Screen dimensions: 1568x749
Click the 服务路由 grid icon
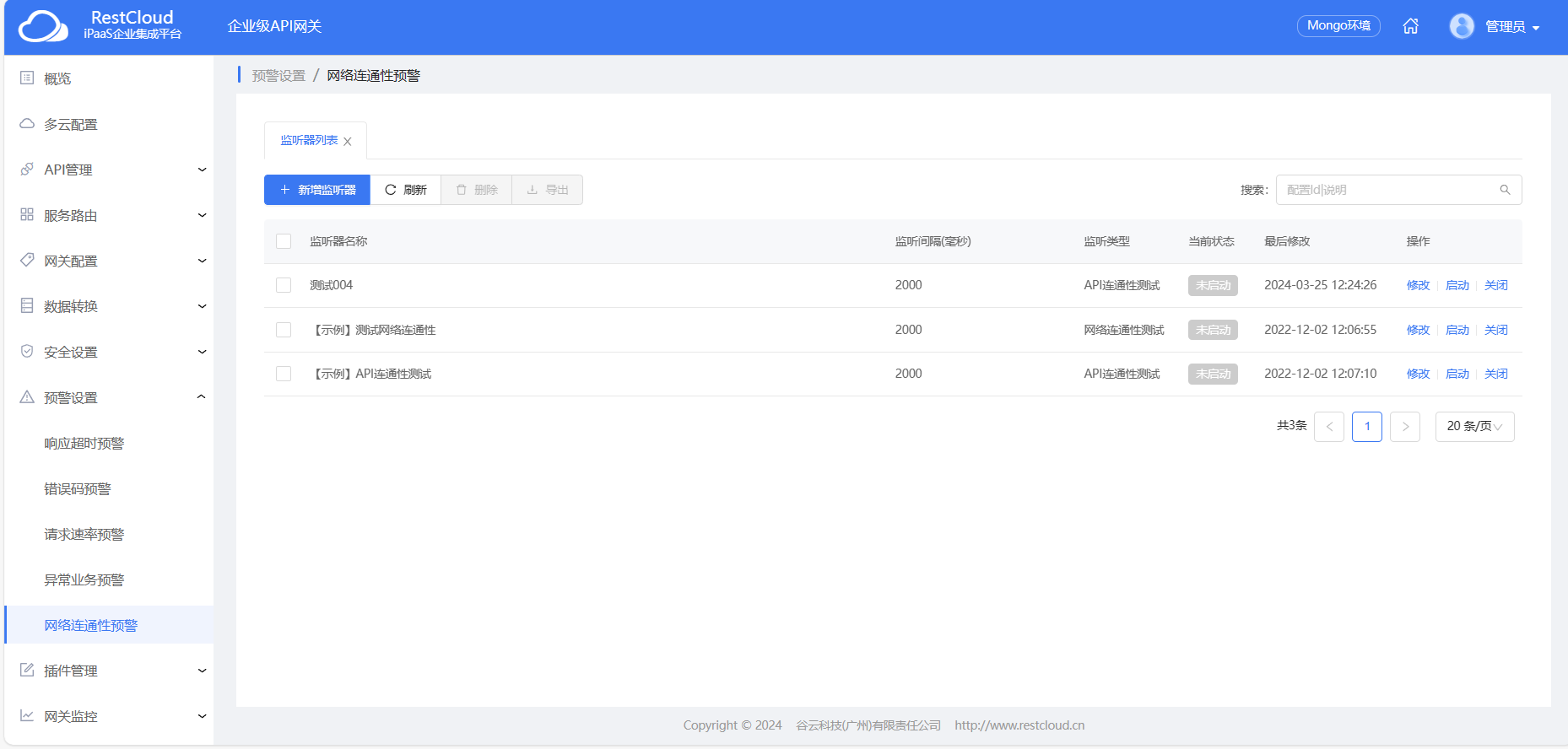coord(27,215)
